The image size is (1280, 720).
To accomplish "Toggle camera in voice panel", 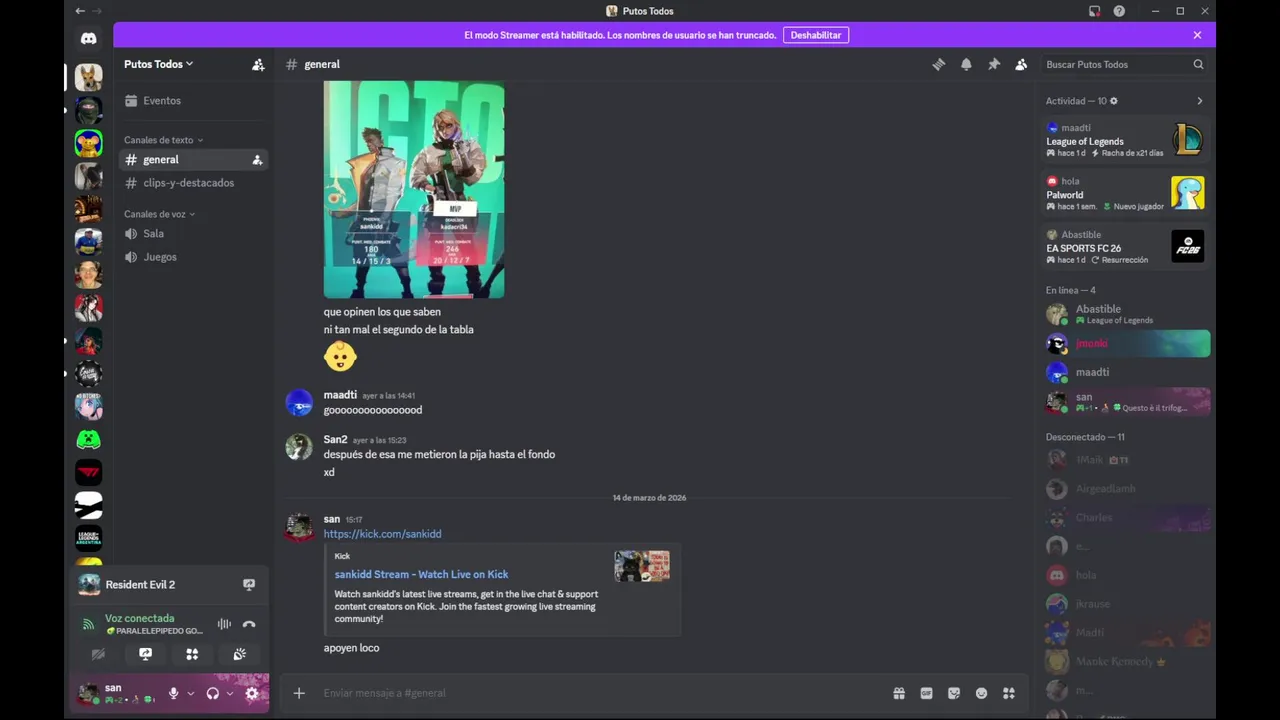I will (x=98, y=654).
